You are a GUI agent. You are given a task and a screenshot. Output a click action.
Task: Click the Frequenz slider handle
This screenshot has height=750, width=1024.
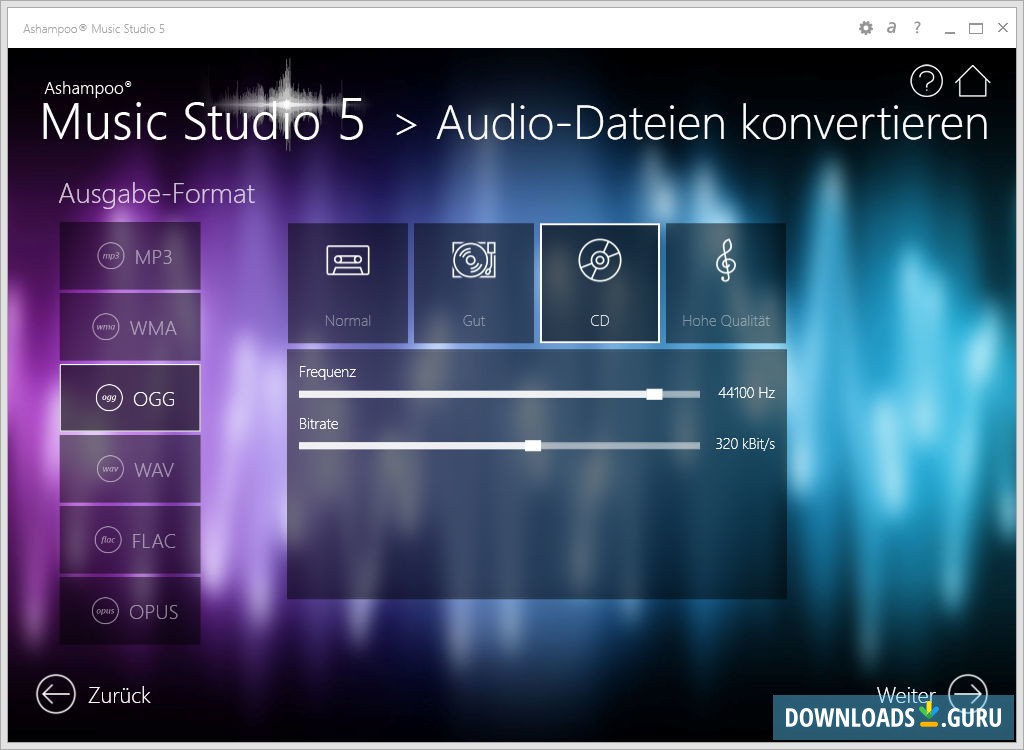point(654,394)
